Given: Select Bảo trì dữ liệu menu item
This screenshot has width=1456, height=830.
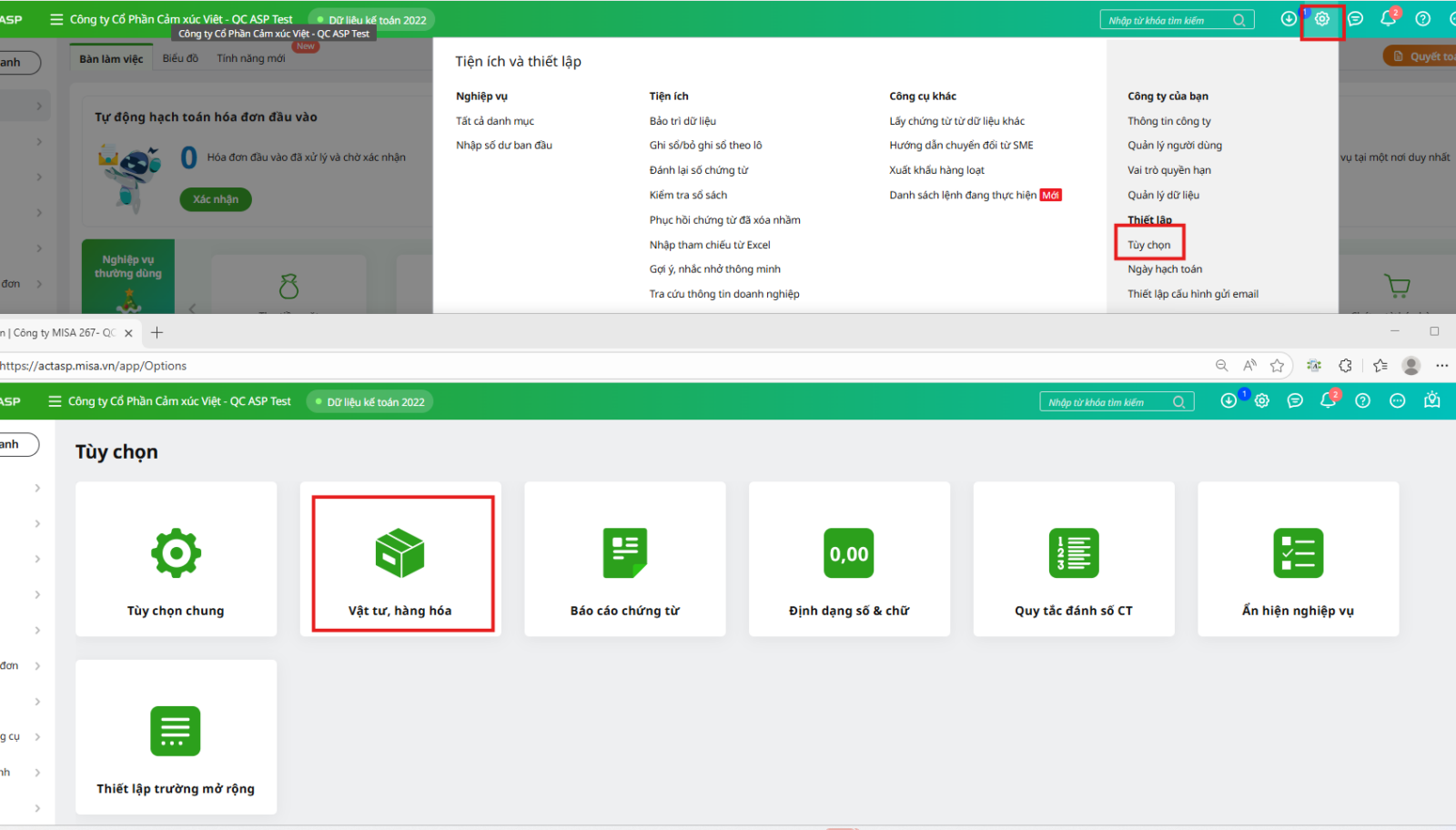Looking at the screenshot, I should click(682, 121).
